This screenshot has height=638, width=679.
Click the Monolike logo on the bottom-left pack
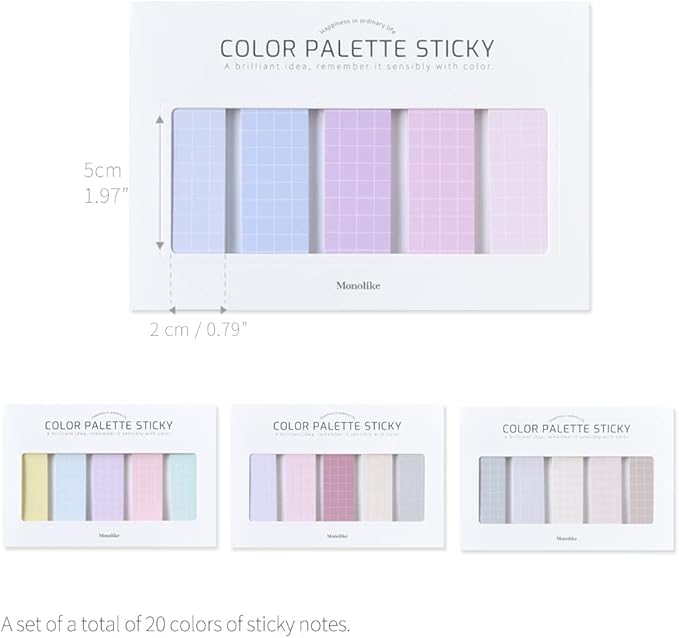pos(108,536)
